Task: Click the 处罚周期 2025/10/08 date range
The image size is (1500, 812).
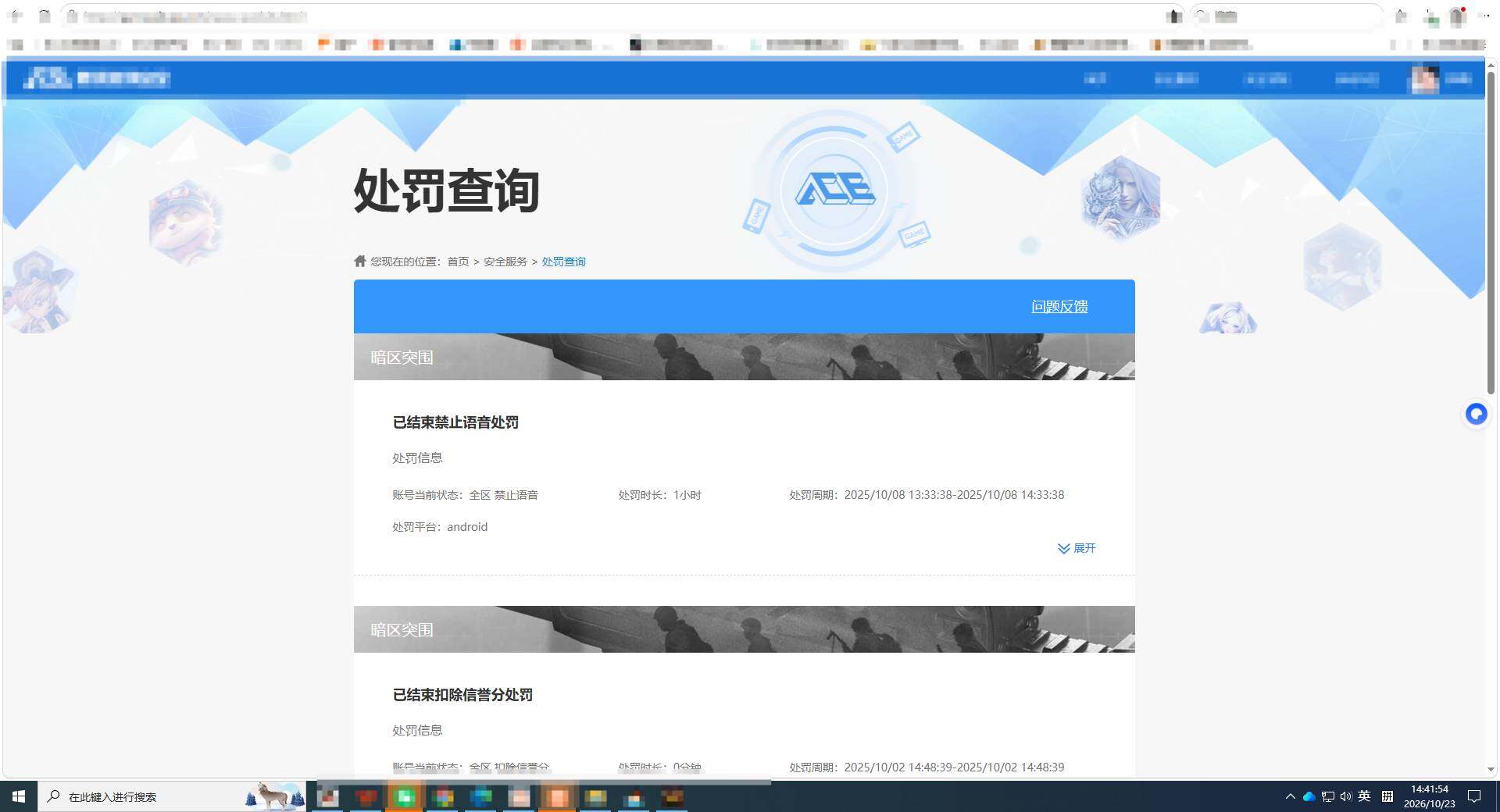Action: coord(927,495)
